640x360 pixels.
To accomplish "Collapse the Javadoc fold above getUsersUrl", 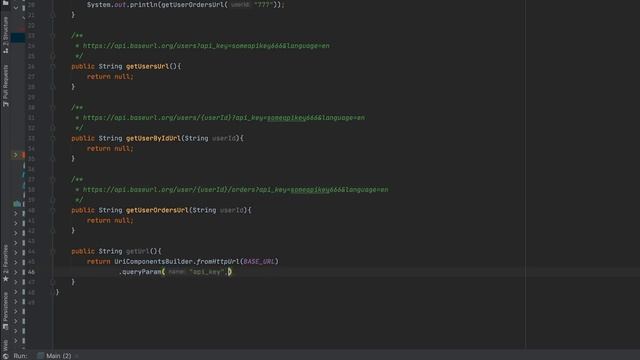I will (53, 36).
